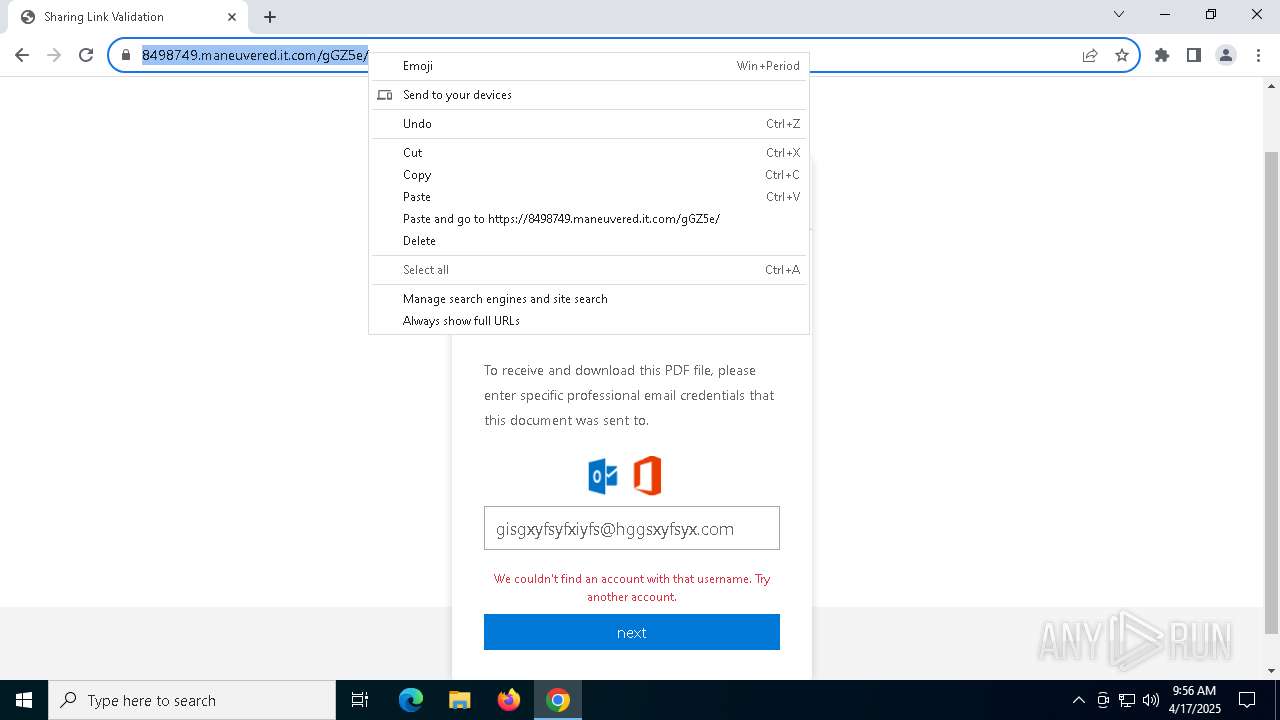Click the forward navigation arrow
This screenshot has width=1280, height=720.
(54, 55)
